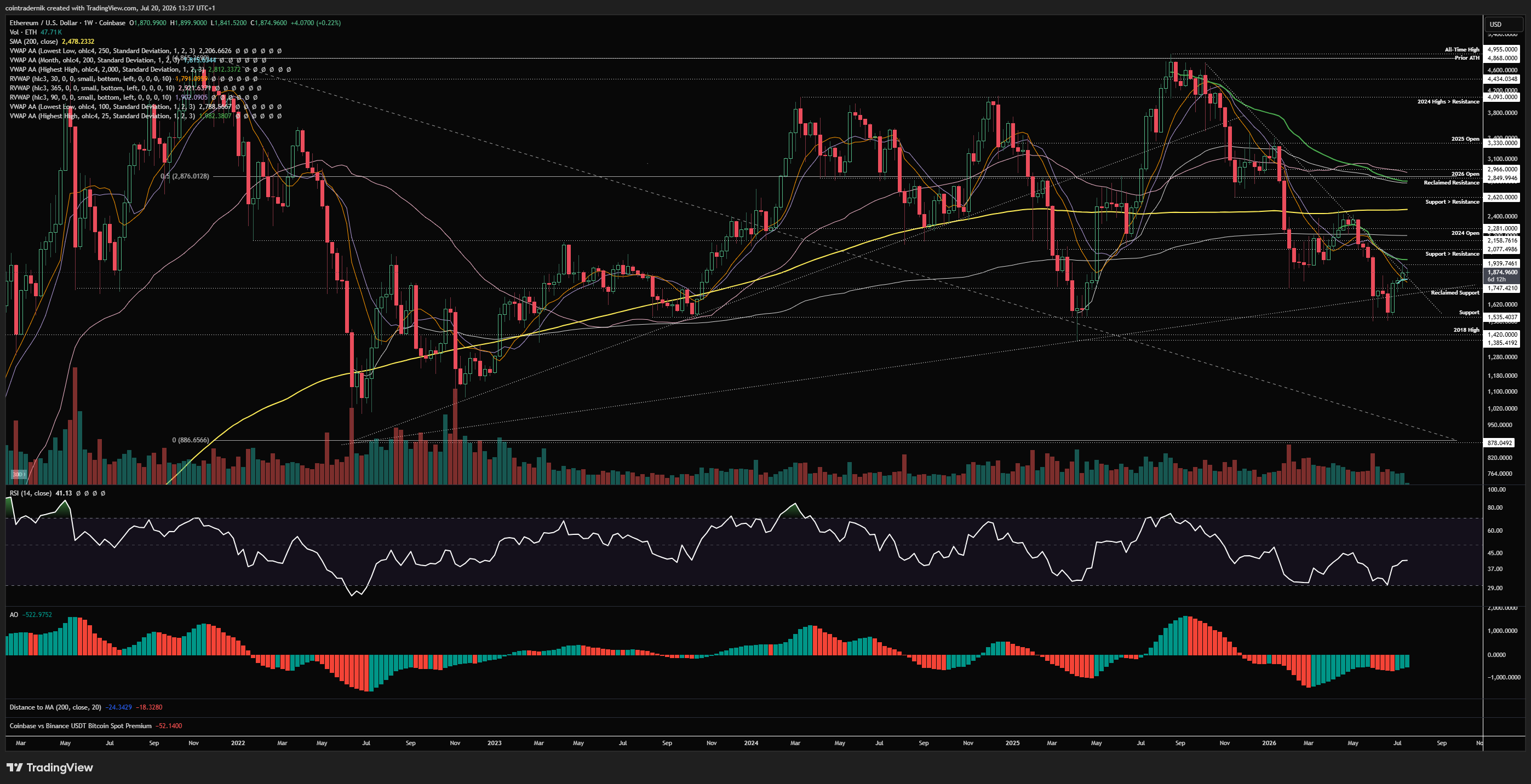Select the 2026 year label on time axis
Image resolution: width=1531 pixels, height=784 pixels.
[x=1269, y=743]
